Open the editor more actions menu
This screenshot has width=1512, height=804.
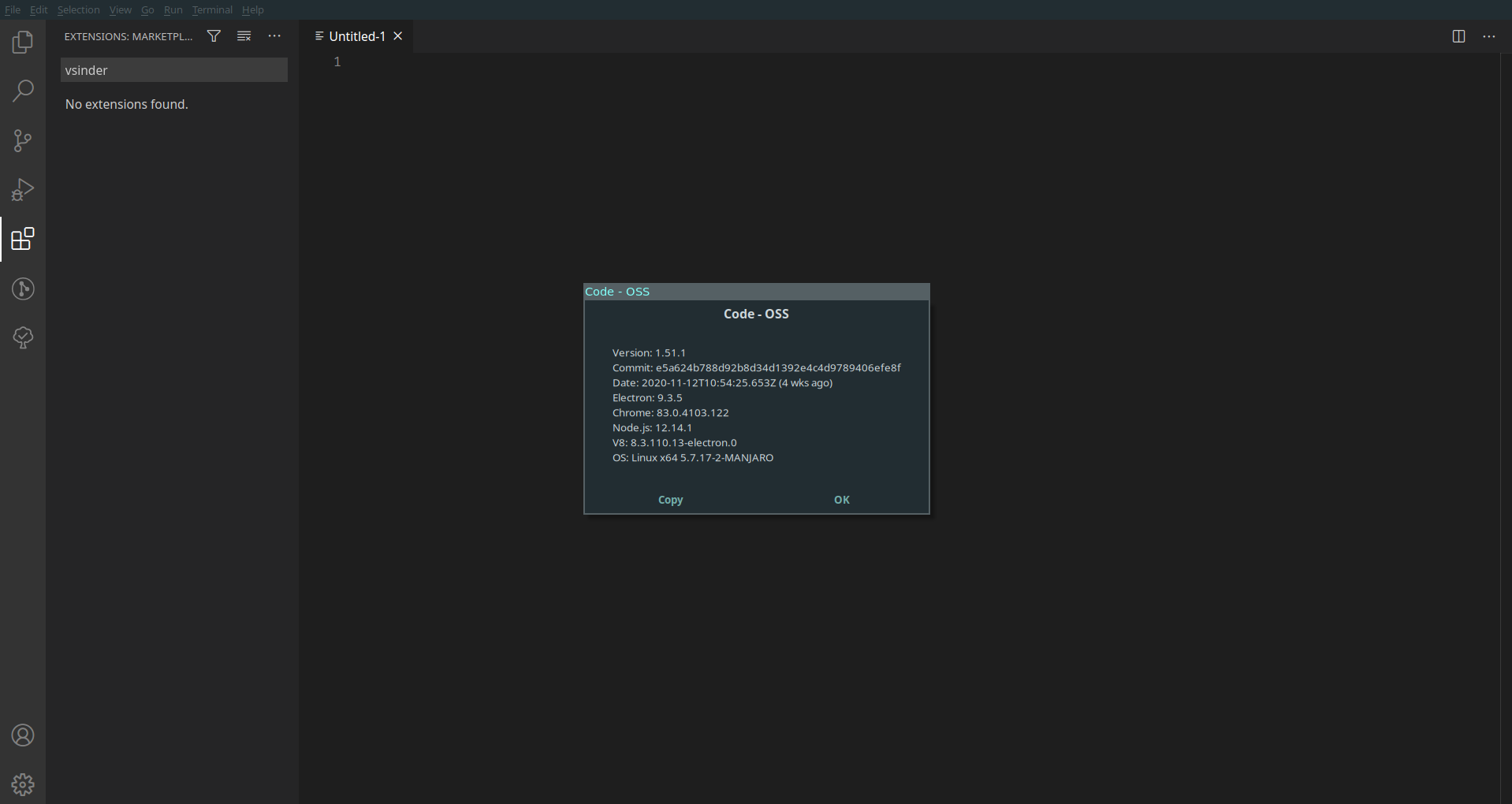[x=1490, y=36]
